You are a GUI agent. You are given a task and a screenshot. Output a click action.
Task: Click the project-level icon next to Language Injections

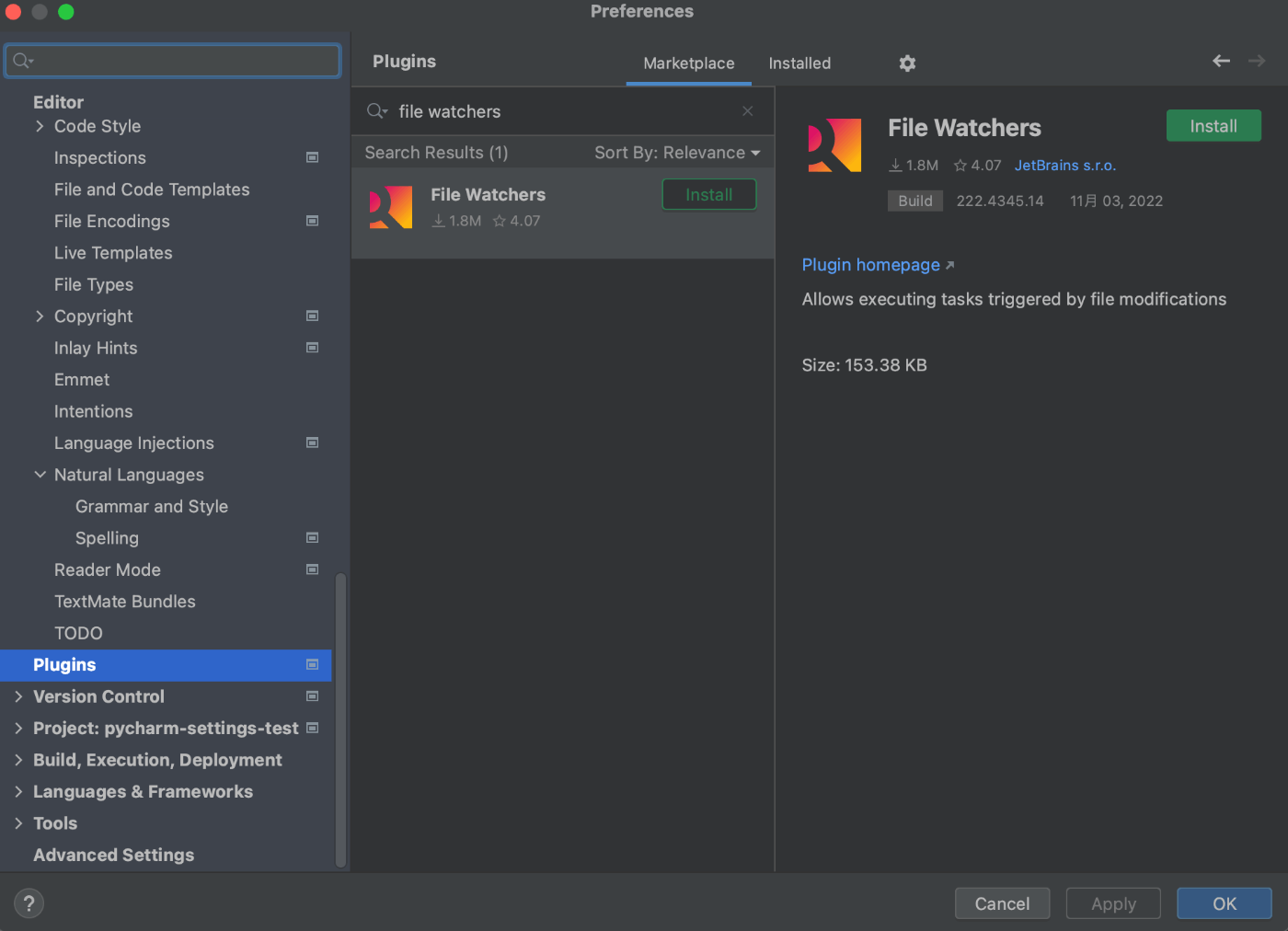[x=313, y=443]
